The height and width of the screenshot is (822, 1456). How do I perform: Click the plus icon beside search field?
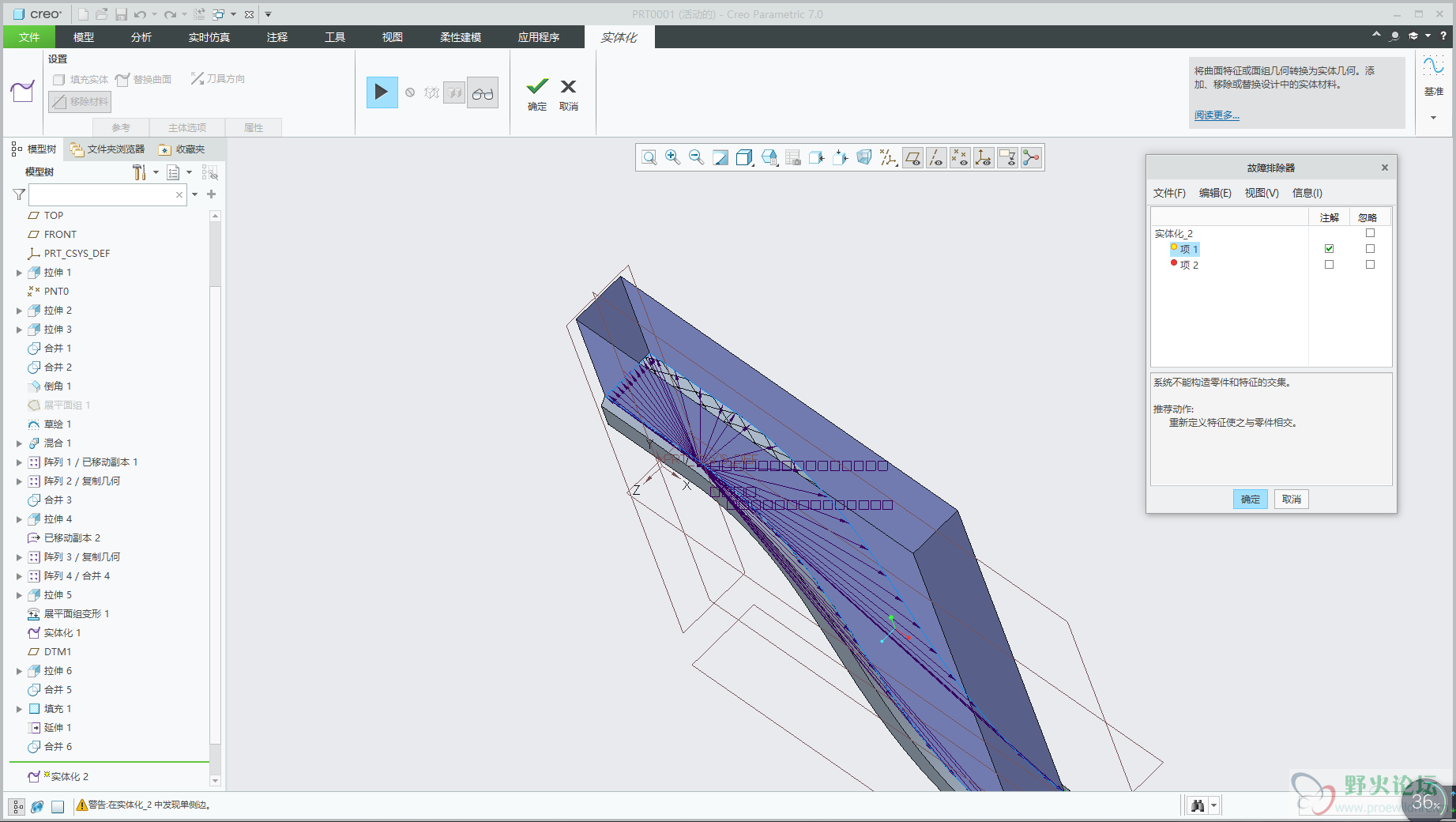211,194
